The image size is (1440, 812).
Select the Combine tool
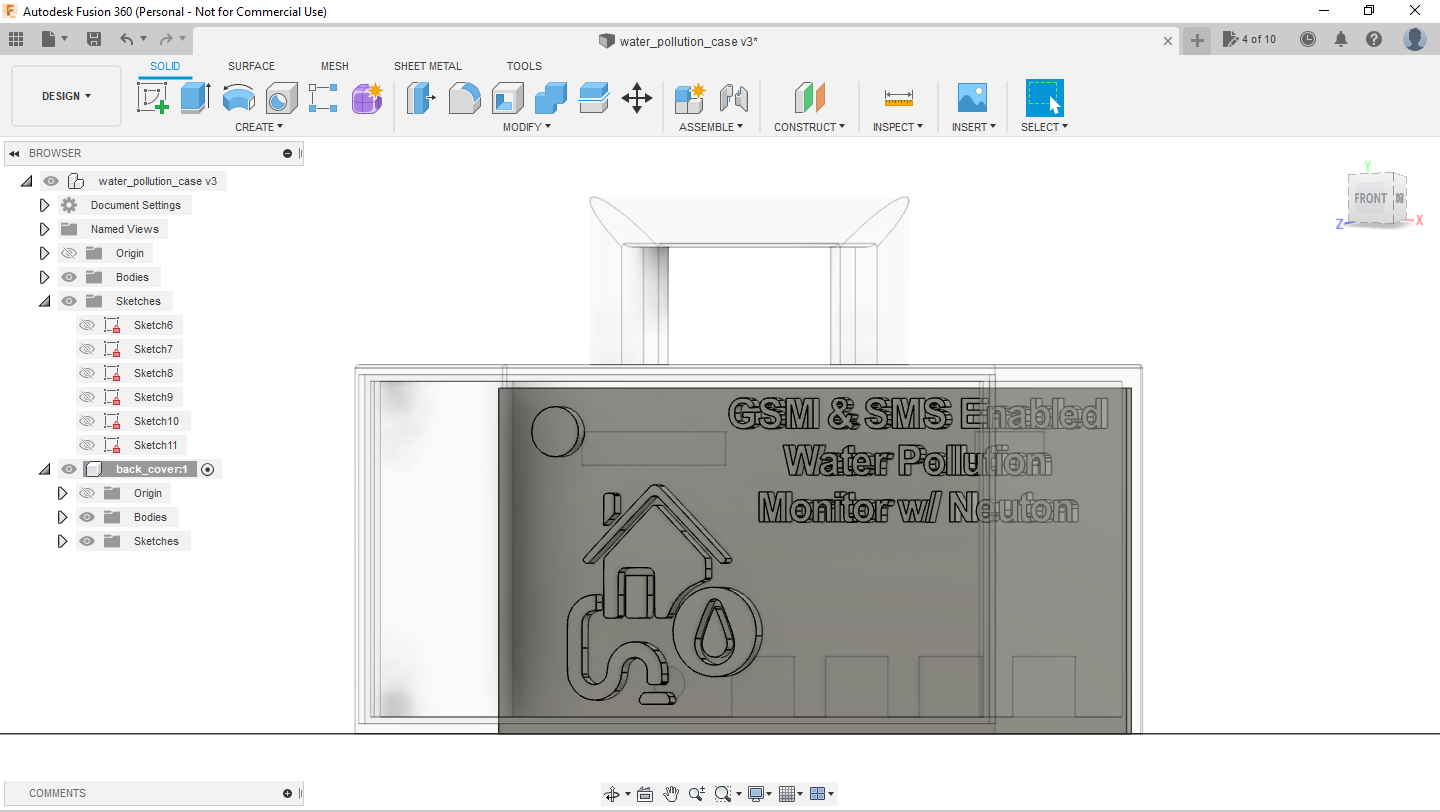click(x=550, y=98)
